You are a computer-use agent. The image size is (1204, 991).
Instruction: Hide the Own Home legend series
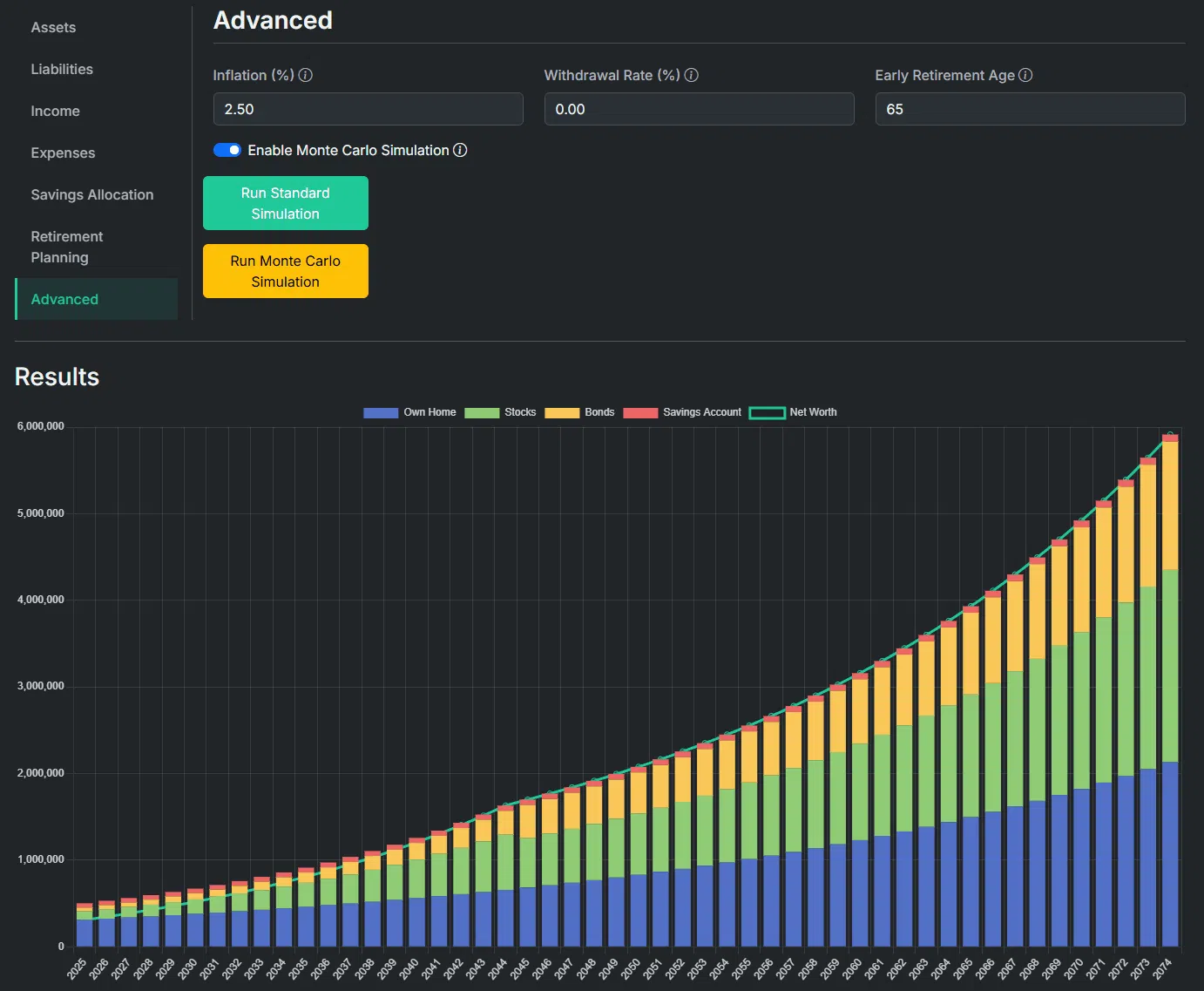(409, 412)
